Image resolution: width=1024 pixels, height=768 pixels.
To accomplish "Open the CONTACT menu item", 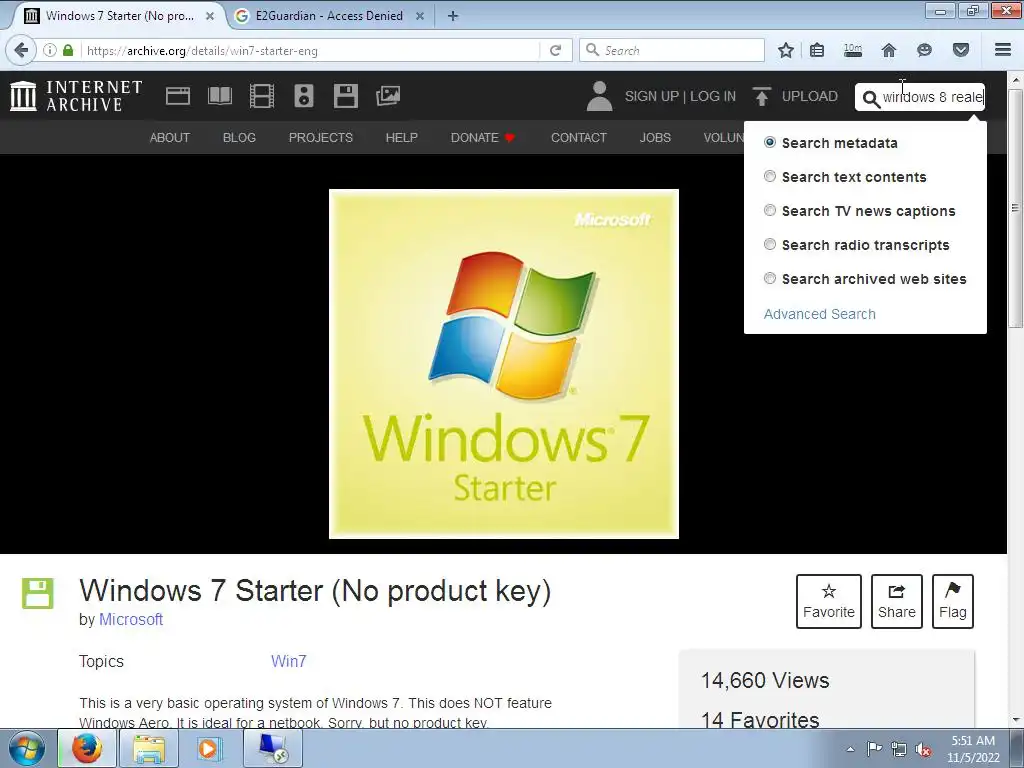I will [579, 138].
